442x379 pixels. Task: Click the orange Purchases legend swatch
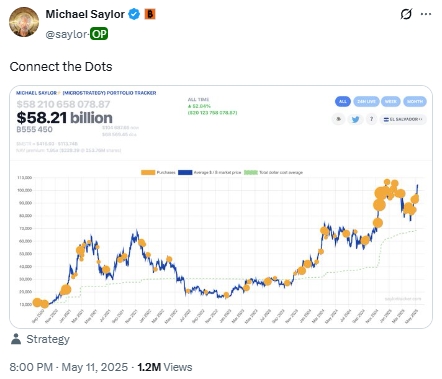point(148,172)
